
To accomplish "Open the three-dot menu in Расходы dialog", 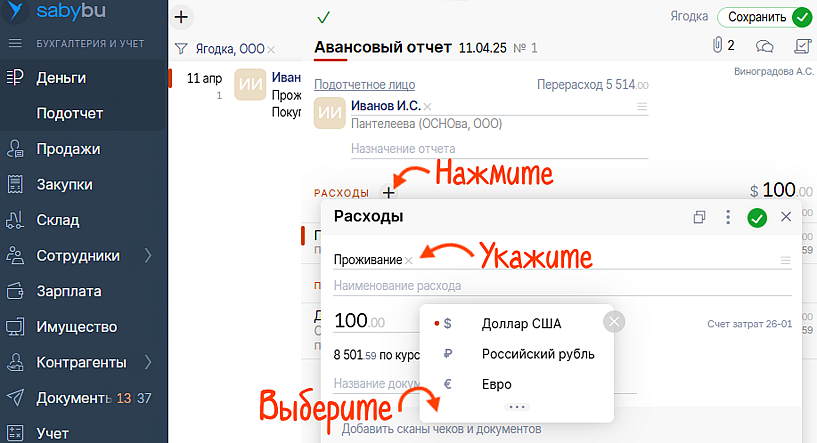I will [728, 217].
